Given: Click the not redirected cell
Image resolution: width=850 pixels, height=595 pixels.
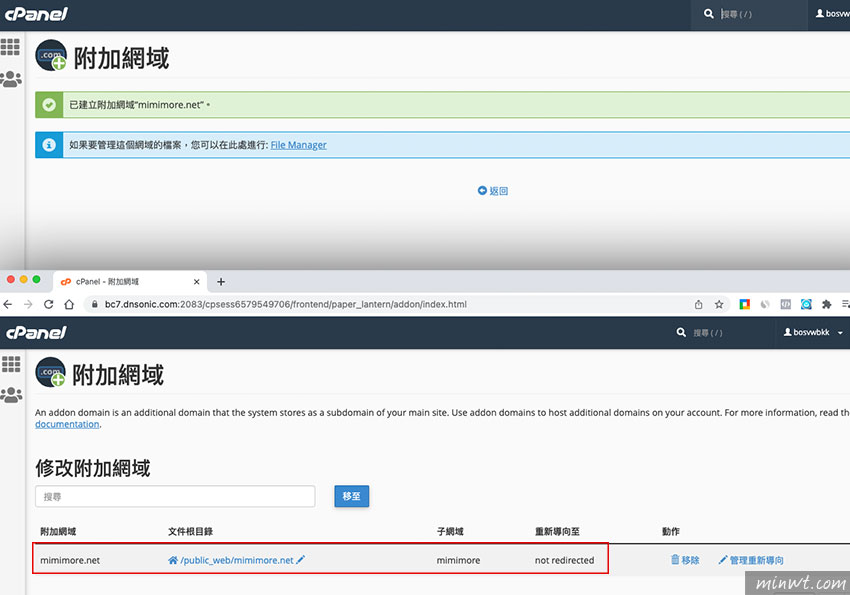Looking at the screenshot, I should 564,560.
